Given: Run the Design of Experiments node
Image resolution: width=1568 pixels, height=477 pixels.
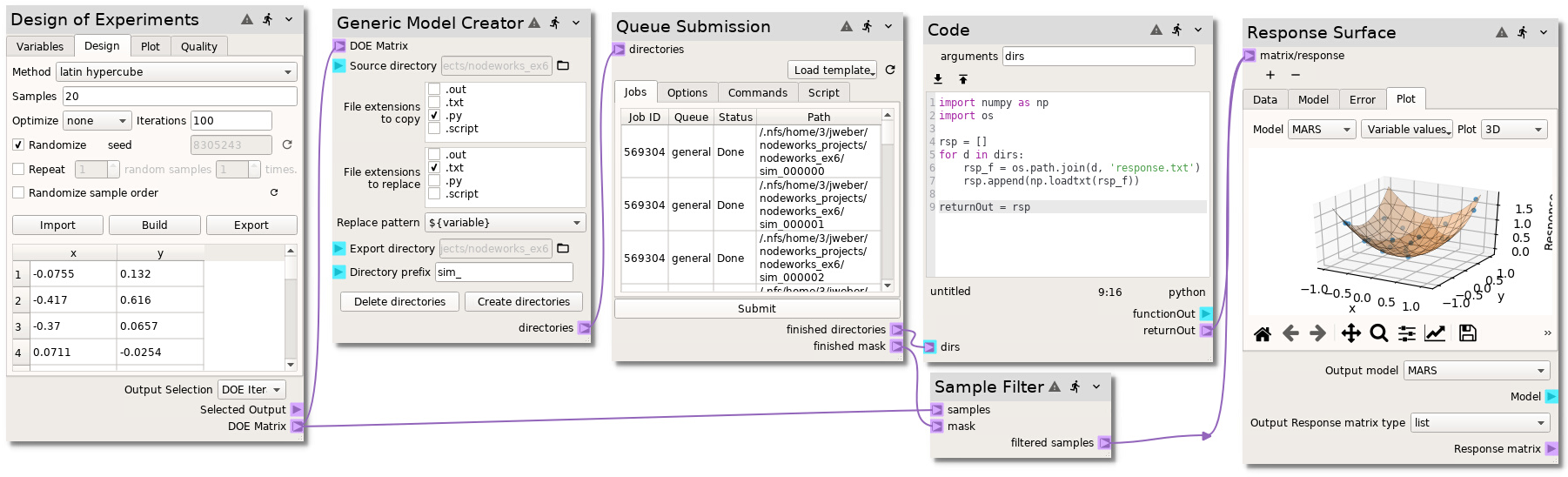Looking at the screenshot, I should (x=268, y=19).
